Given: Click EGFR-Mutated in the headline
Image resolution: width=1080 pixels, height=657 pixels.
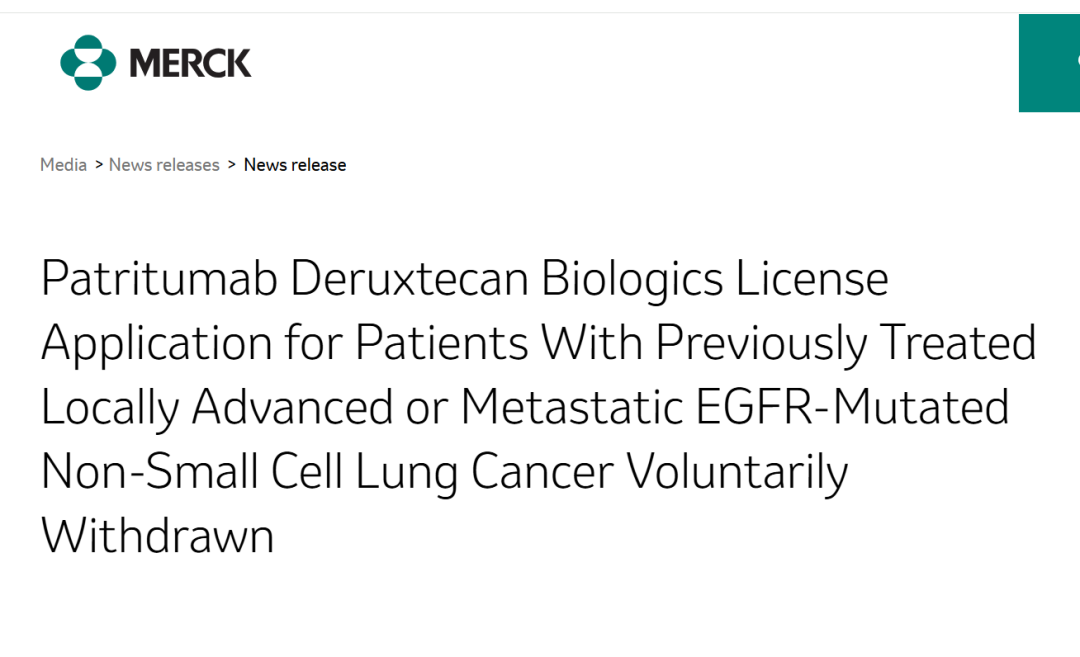Looking at the screenshot, I should point(852,407).
